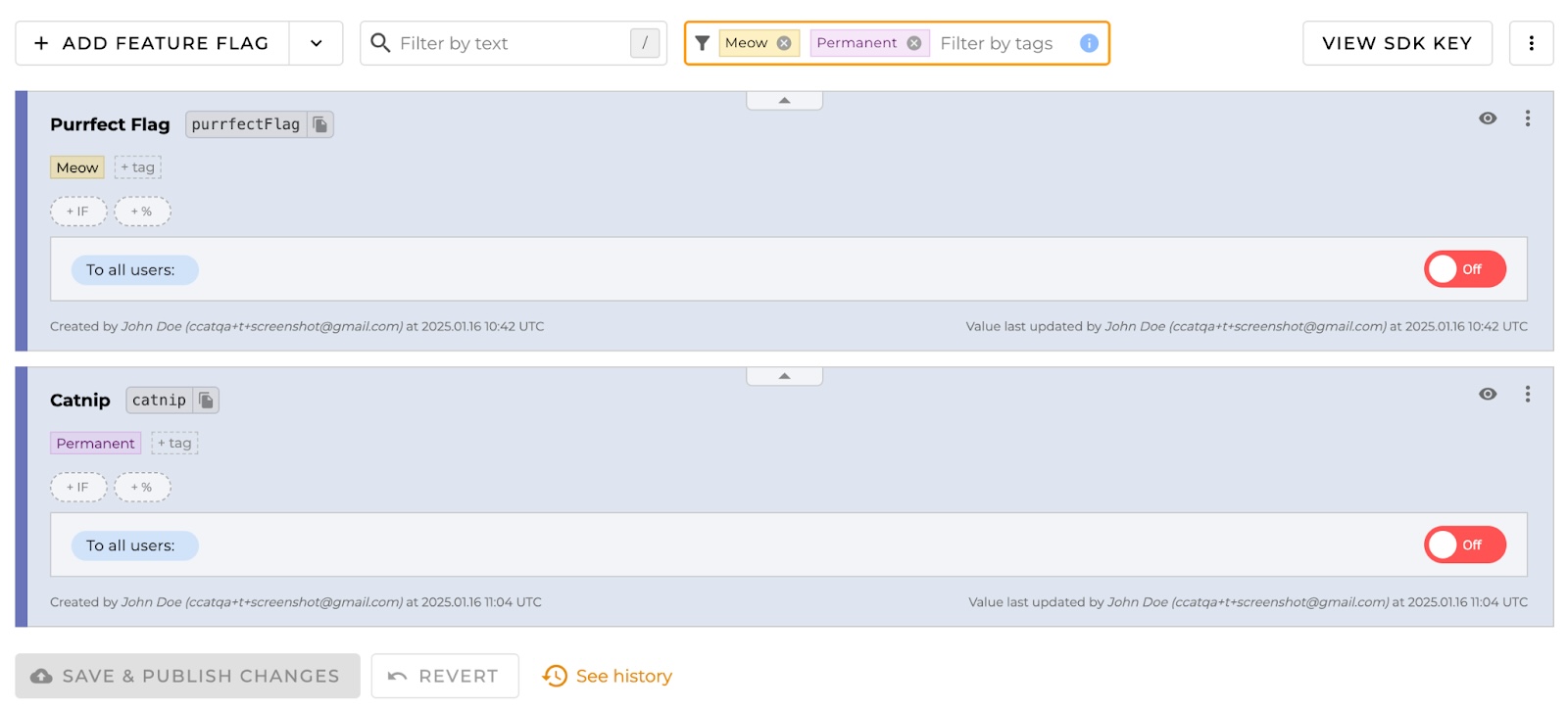This screenshot has width=1568, height=710.
Task: Collapse the Purrfect Flag card
Action: click(784, 101)
